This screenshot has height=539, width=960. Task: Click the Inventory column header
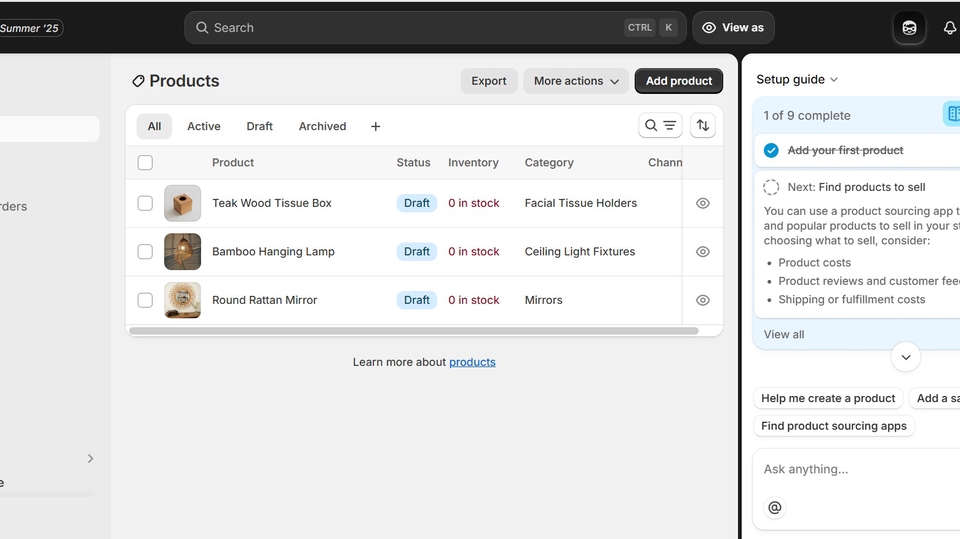[x=473, y=162]
